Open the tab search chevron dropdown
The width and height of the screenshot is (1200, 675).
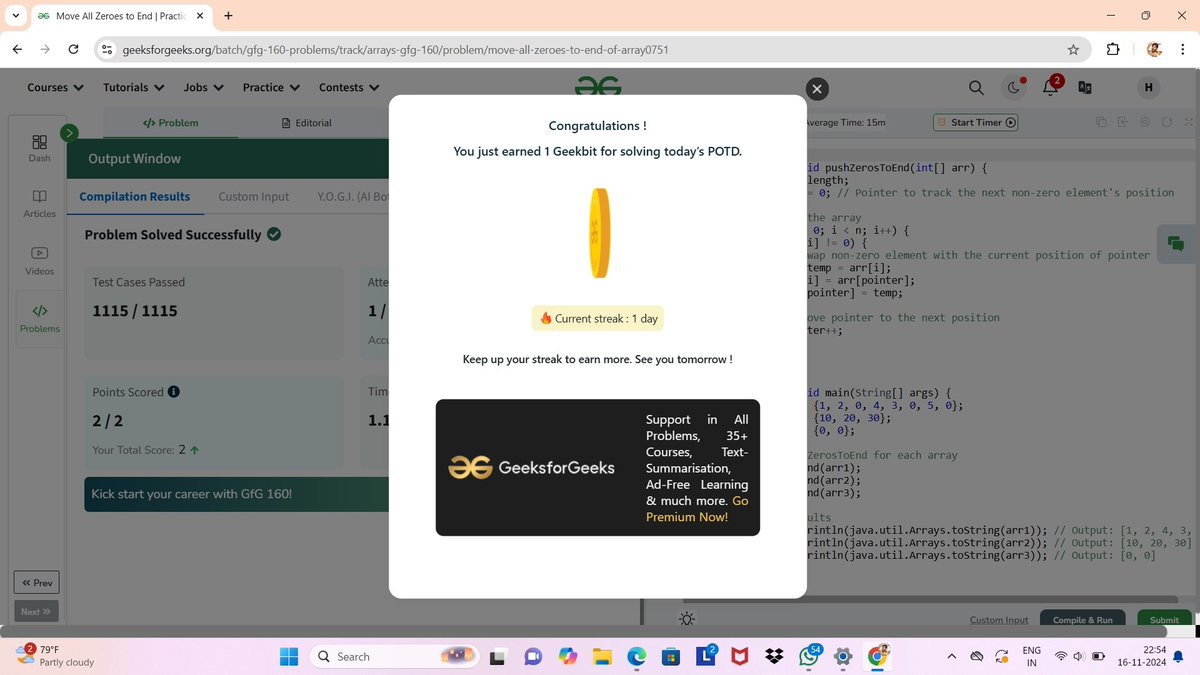click(16, 15)
